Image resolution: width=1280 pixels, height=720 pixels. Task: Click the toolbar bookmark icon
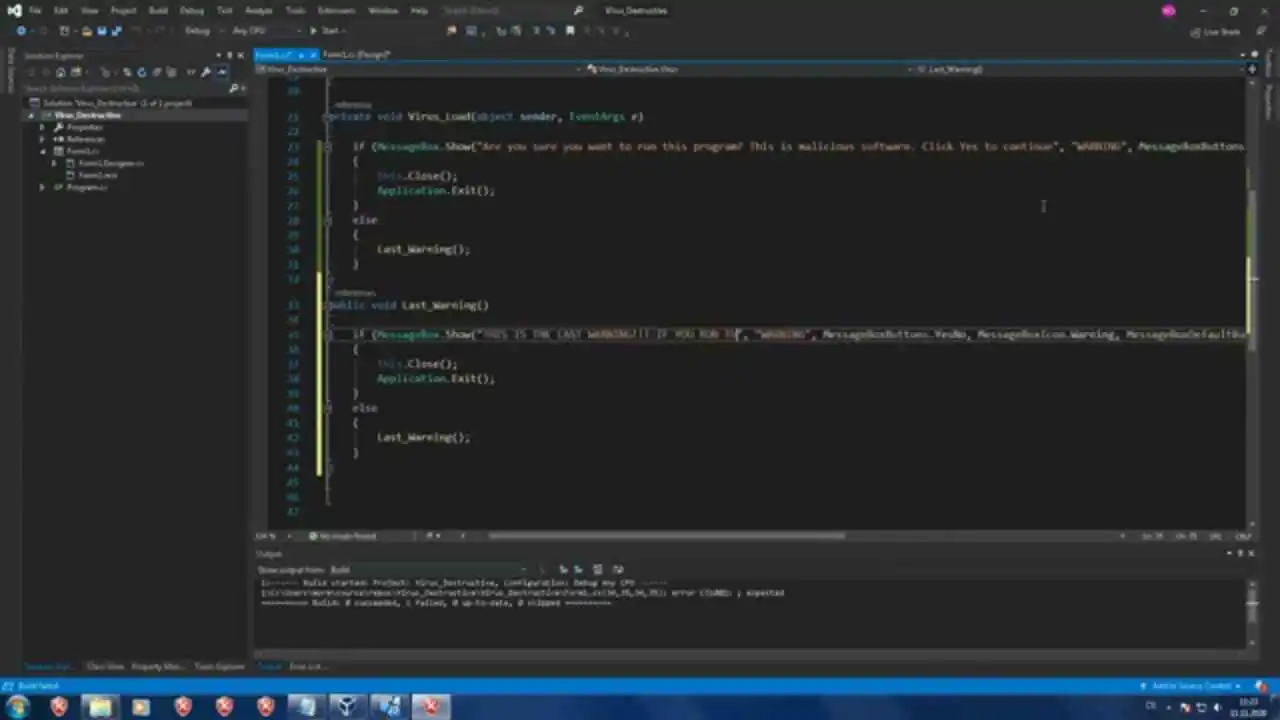tap(570, 31)
